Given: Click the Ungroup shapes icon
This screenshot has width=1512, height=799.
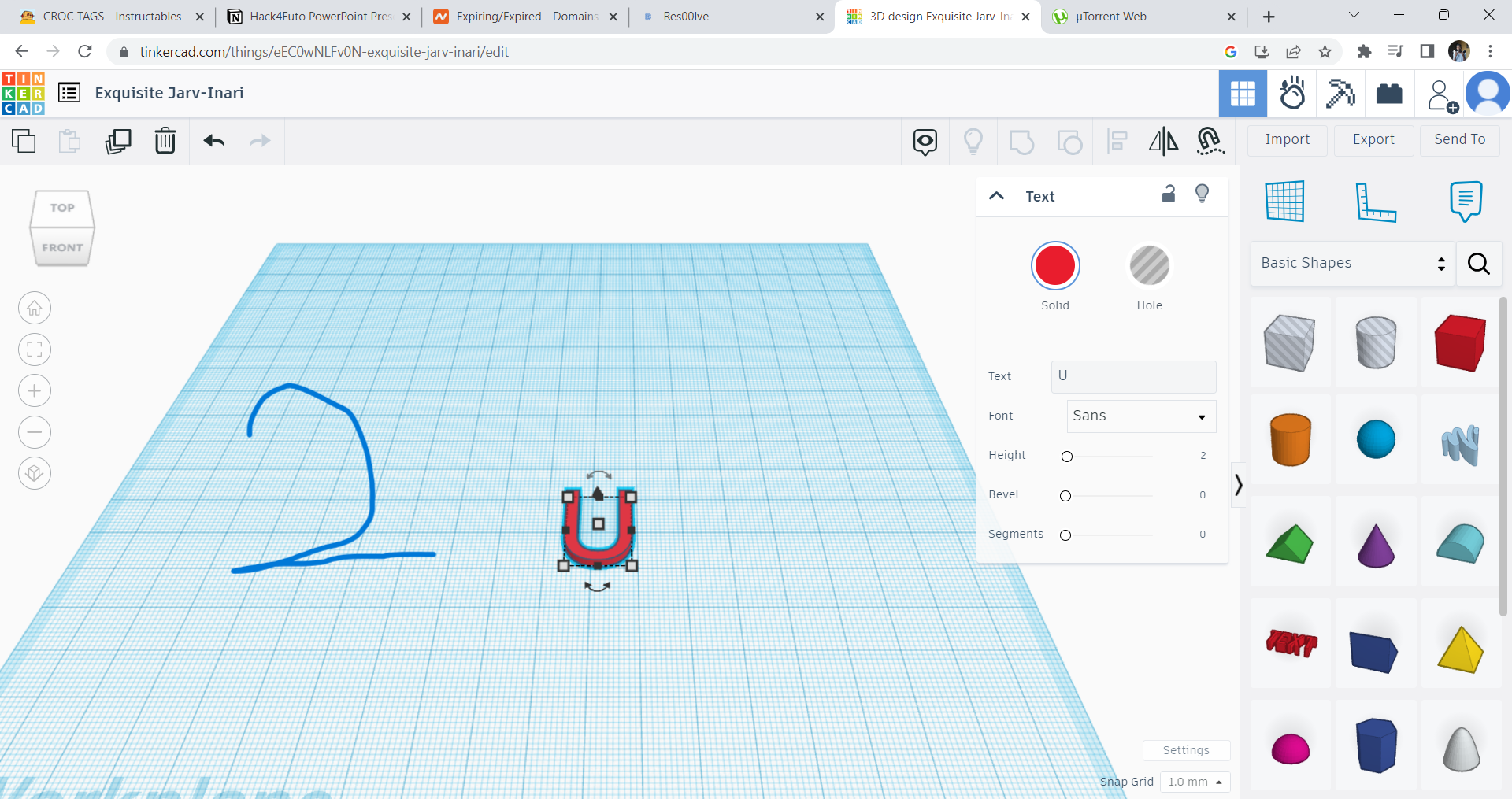Looking at the screenshot, I should (x=1069, y=142).
